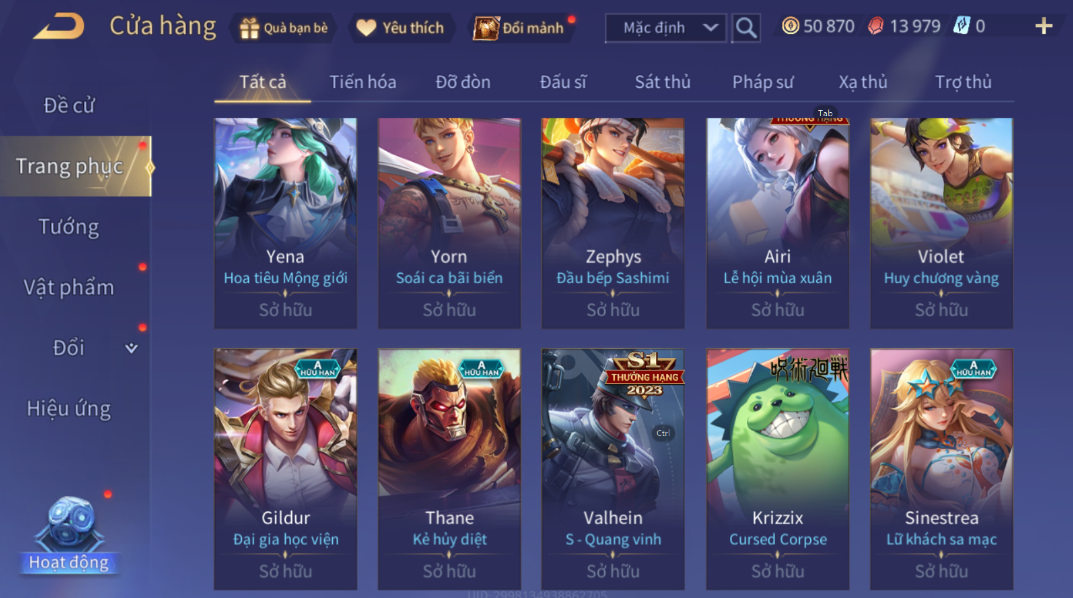Click the gold coin balance icon

pos(790,26)
